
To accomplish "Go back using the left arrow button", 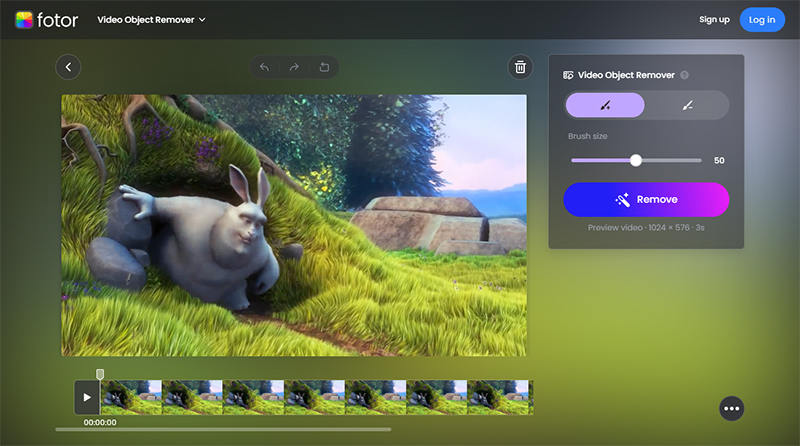I will coord(68,67).
